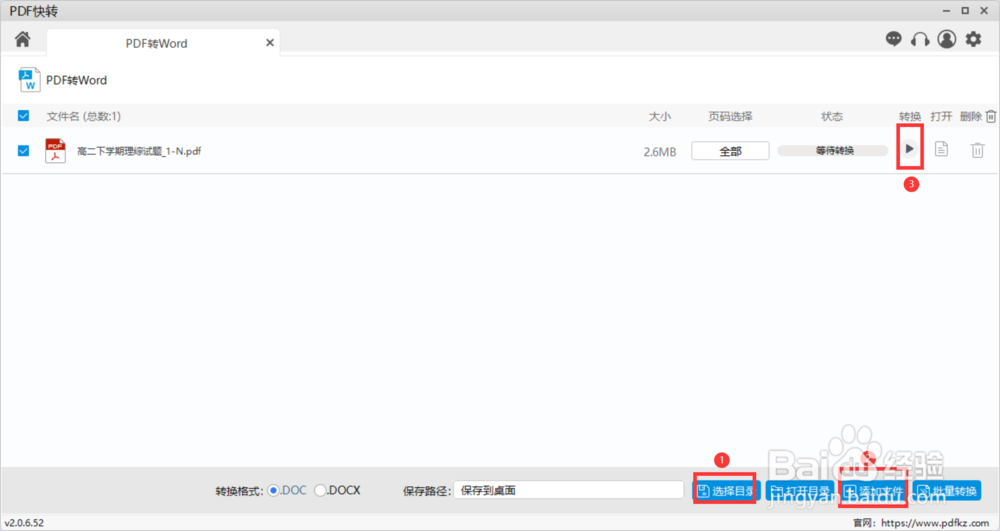Select the .DOC format radio button
1000x531 pixels.
click(274, 490)
